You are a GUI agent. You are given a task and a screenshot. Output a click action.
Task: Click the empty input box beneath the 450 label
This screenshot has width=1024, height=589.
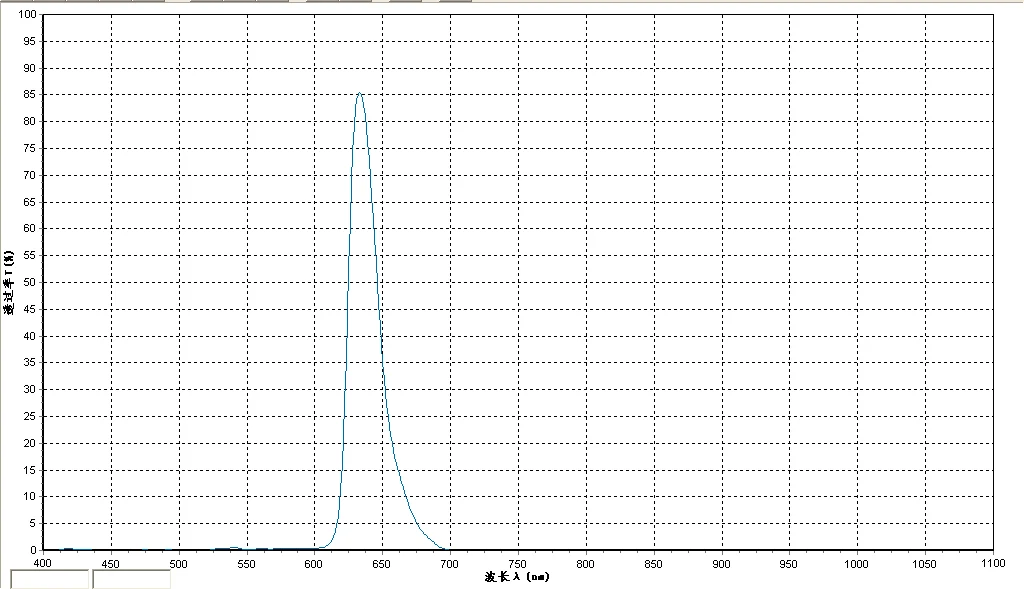click(132, 579)
